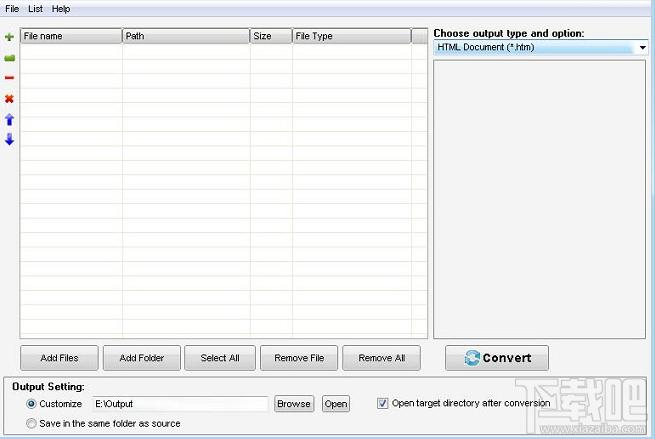Open the Help menu

(61, 9)
